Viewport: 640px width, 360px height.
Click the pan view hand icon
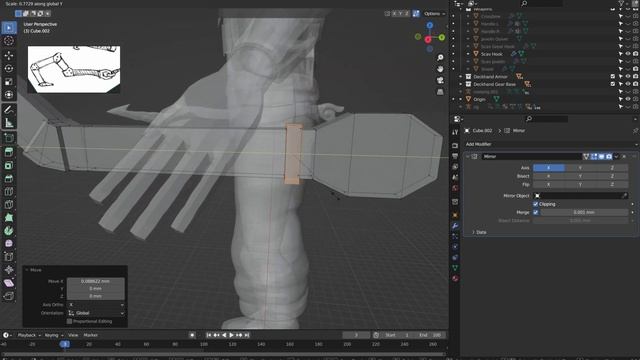coord(440,69)
